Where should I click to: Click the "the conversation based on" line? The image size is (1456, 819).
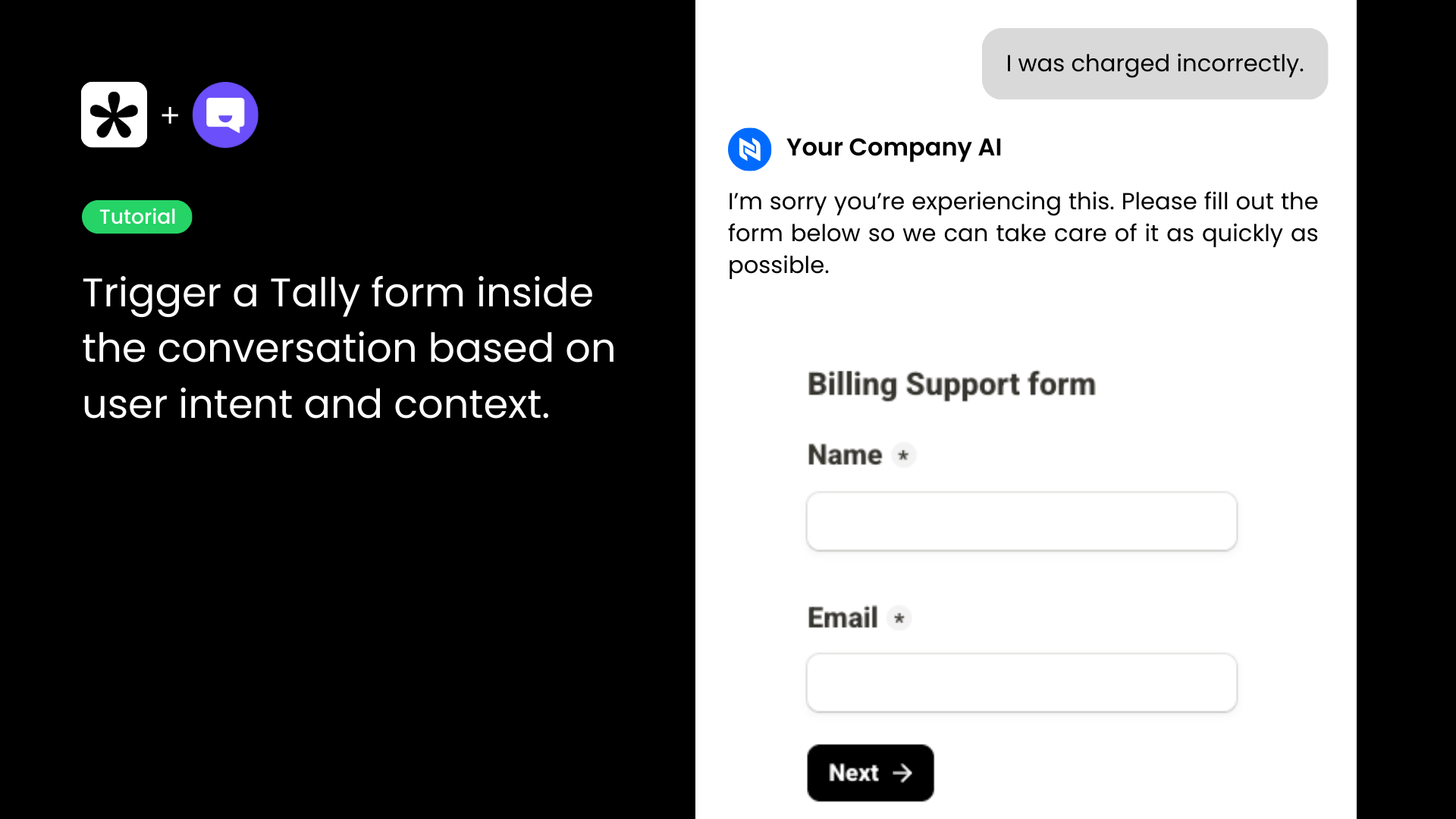[348, 348]
